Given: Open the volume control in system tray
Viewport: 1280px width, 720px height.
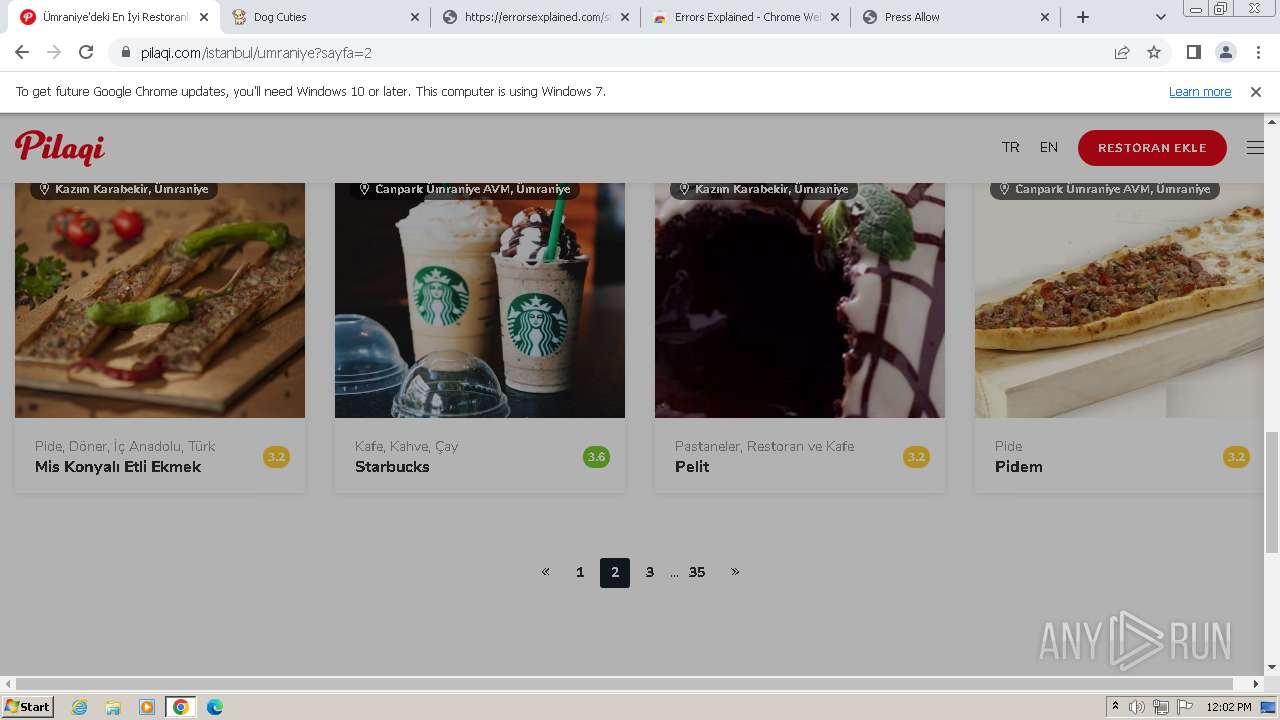Looking at the screenshot, I should point(1137,707).
